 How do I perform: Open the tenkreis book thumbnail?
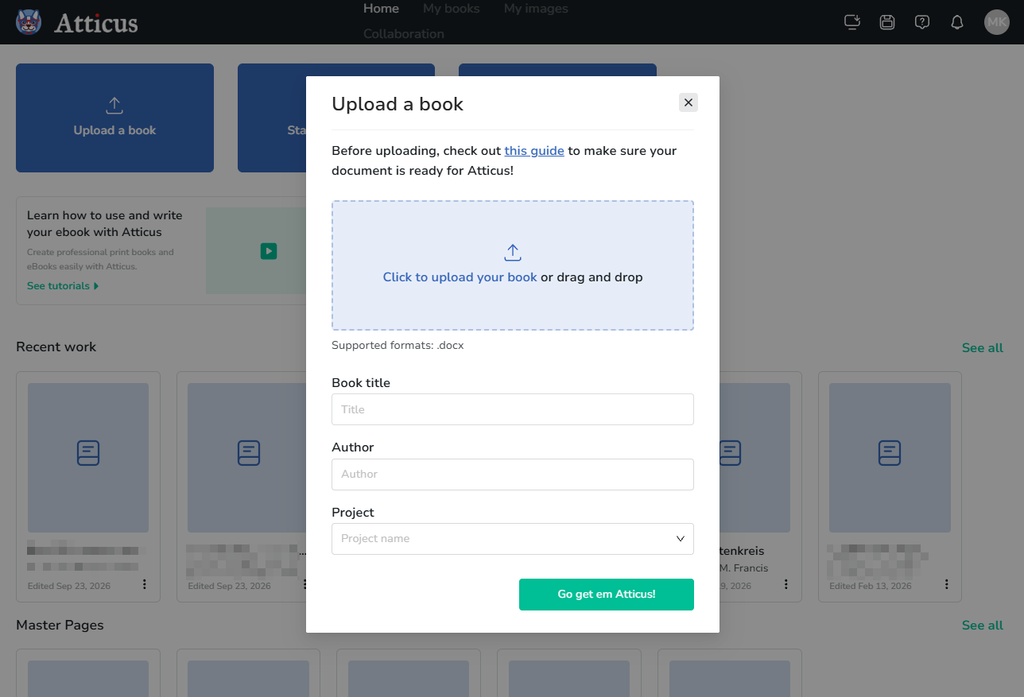755,458
